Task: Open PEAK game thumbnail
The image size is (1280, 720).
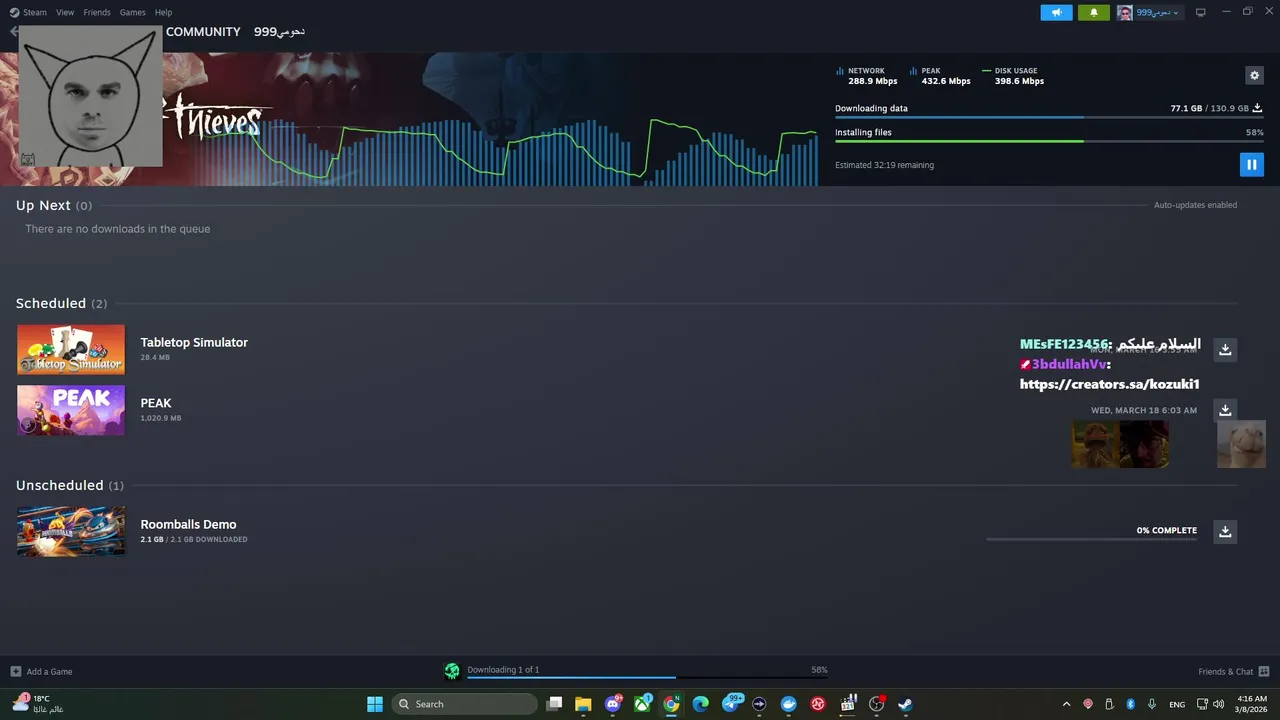Action: coord(71,410)
